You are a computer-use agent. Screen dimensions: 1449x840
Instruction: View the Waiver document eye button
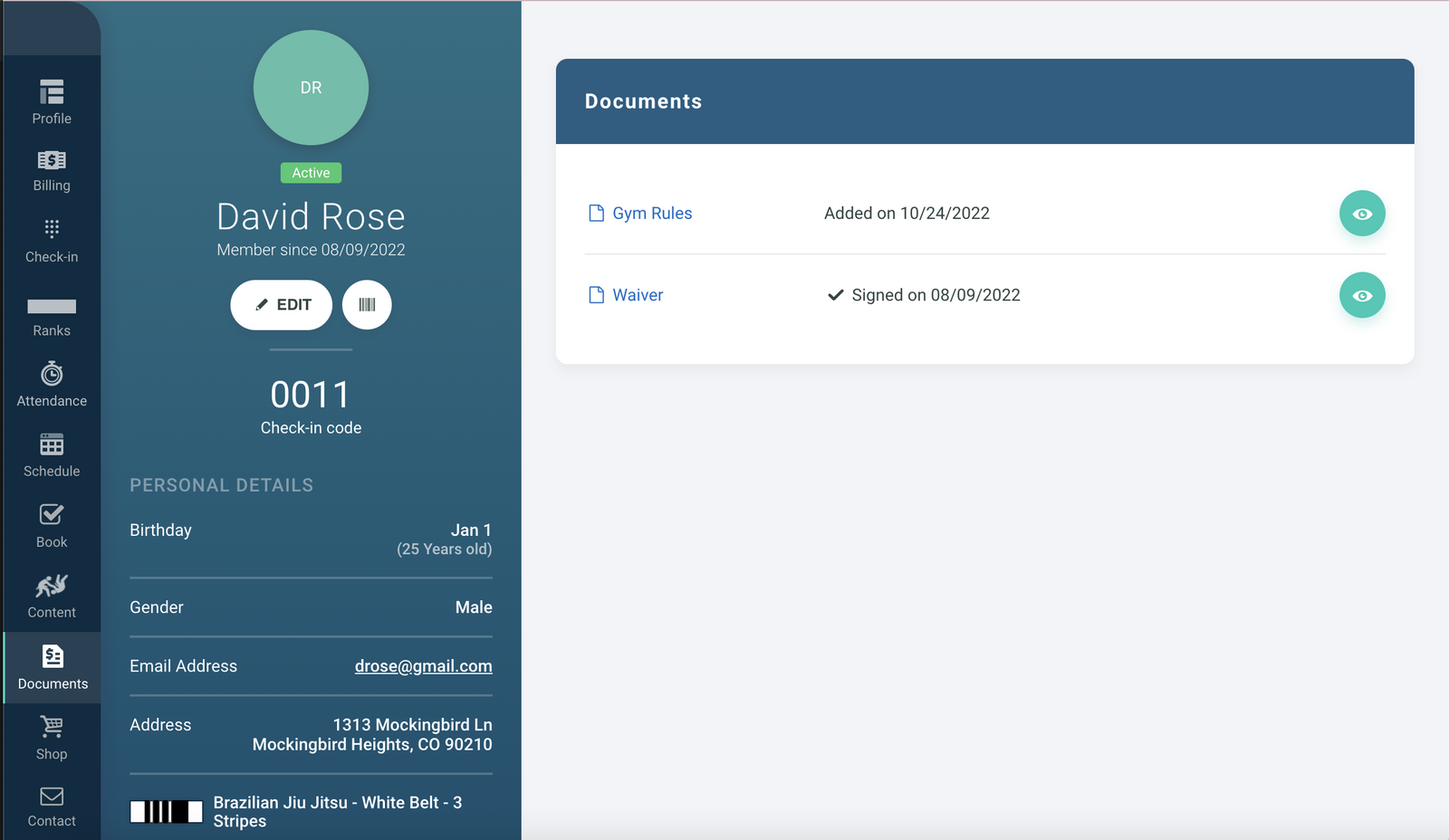pos(1362,295)
